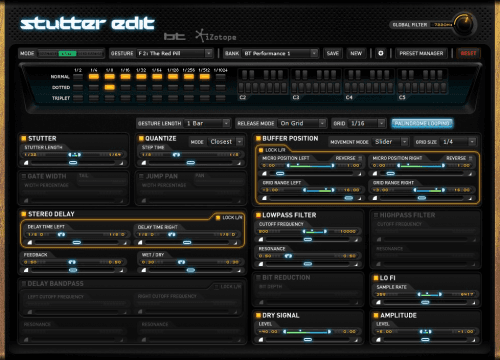
Task: Open the settings gear icon beside New
Action: tap(380, 53)
